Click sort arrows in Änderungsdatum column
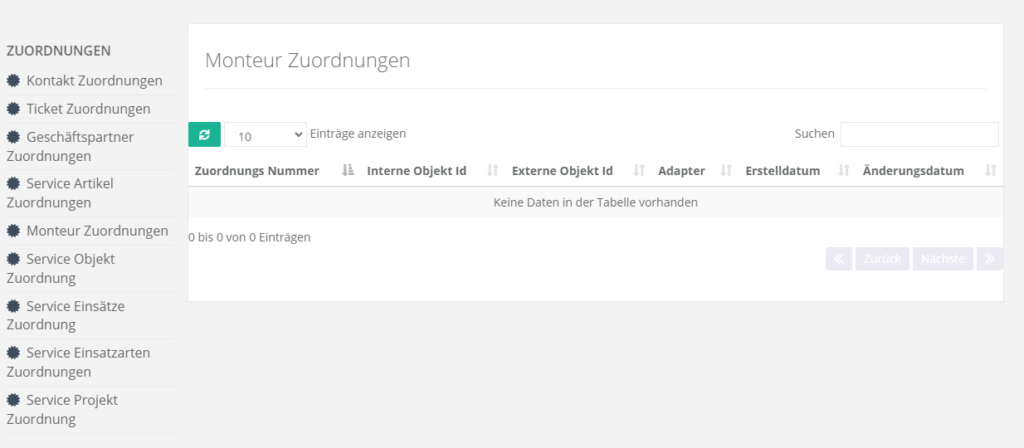This screenshot has height=448, width=1024. coord(990,171)
